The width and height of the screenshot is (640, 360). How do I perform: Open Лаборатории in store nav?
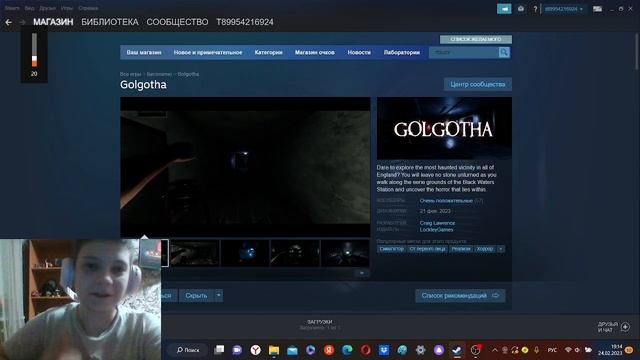tap(402, 52)
